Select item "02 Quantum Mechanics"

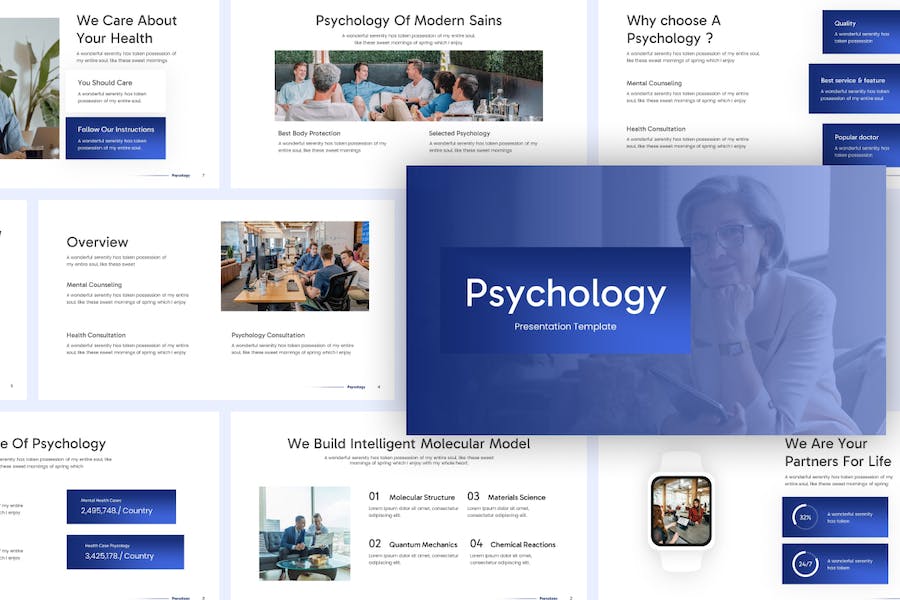(413, 544)
